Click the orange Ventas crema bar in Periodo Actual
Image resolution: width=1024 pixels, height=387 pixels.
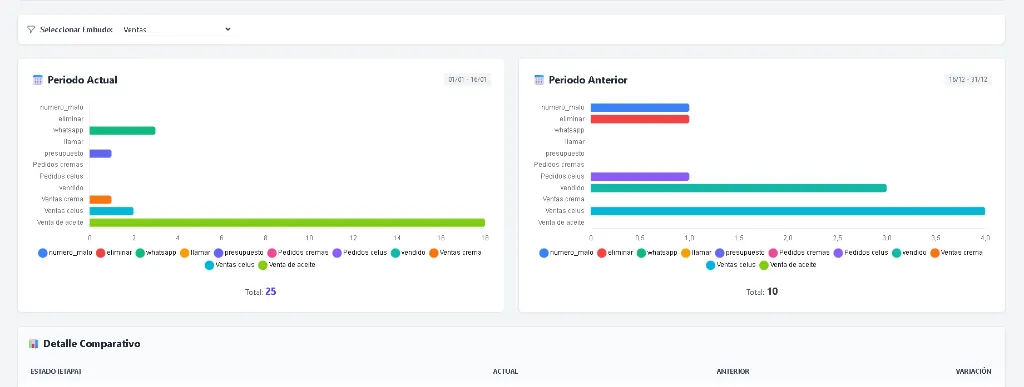[x=101, y=200]
